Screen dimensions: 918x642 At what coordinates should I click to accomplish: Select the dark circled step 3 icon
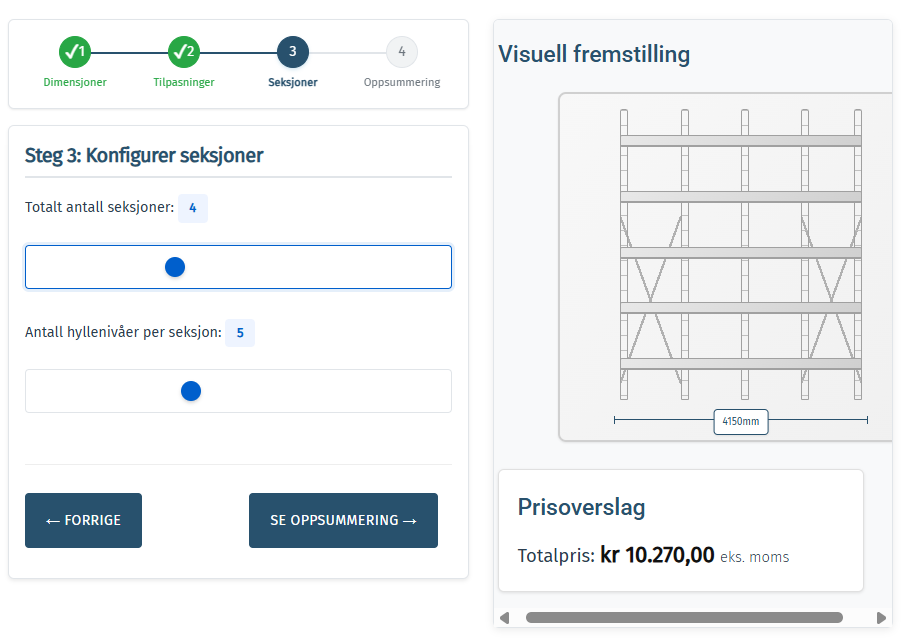pyautogui.click(x=292, y=51)
